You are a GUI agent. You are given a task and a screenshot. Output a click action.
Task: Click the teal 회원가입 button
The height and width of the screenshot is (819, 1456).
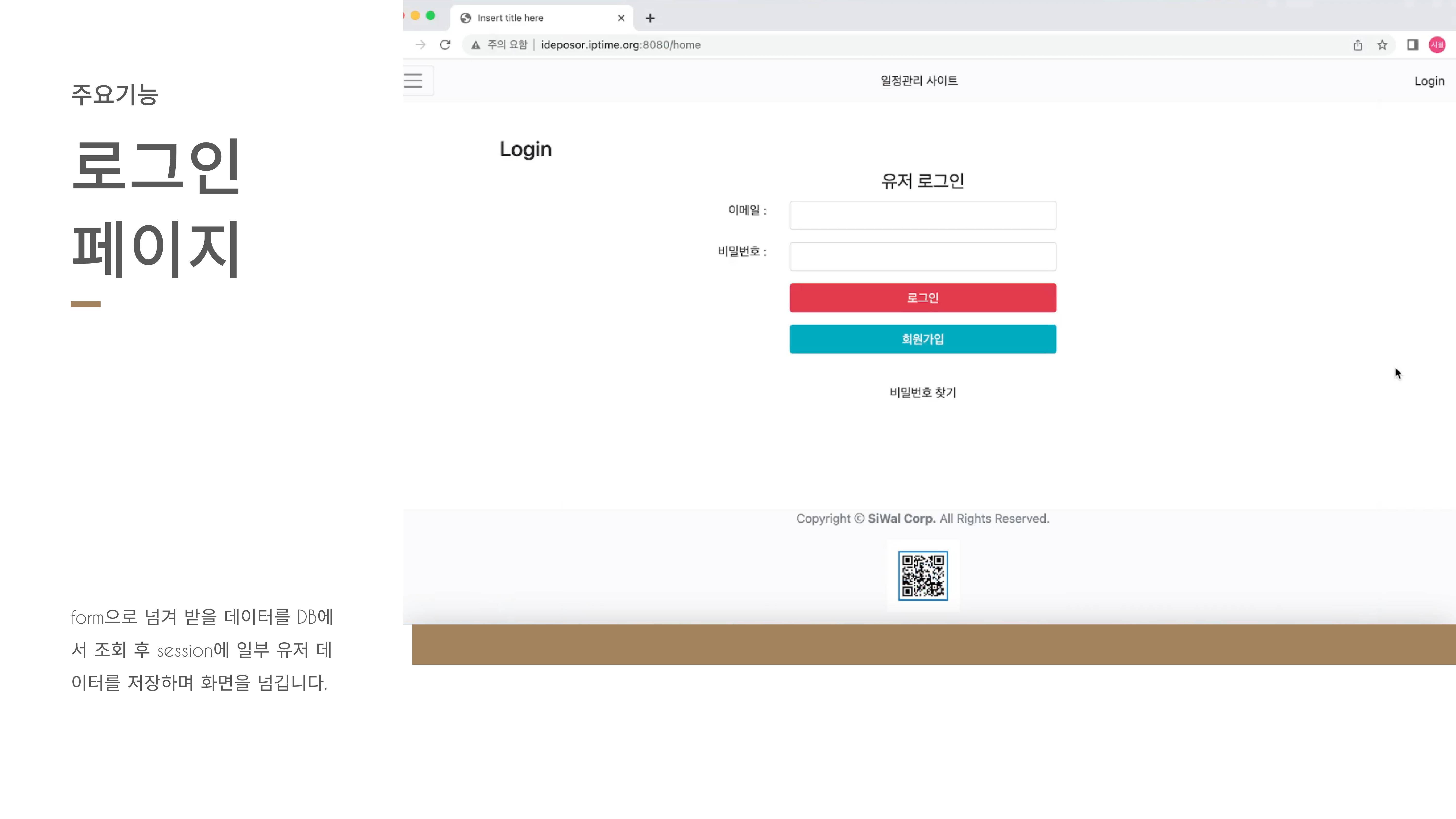point(923,339)
